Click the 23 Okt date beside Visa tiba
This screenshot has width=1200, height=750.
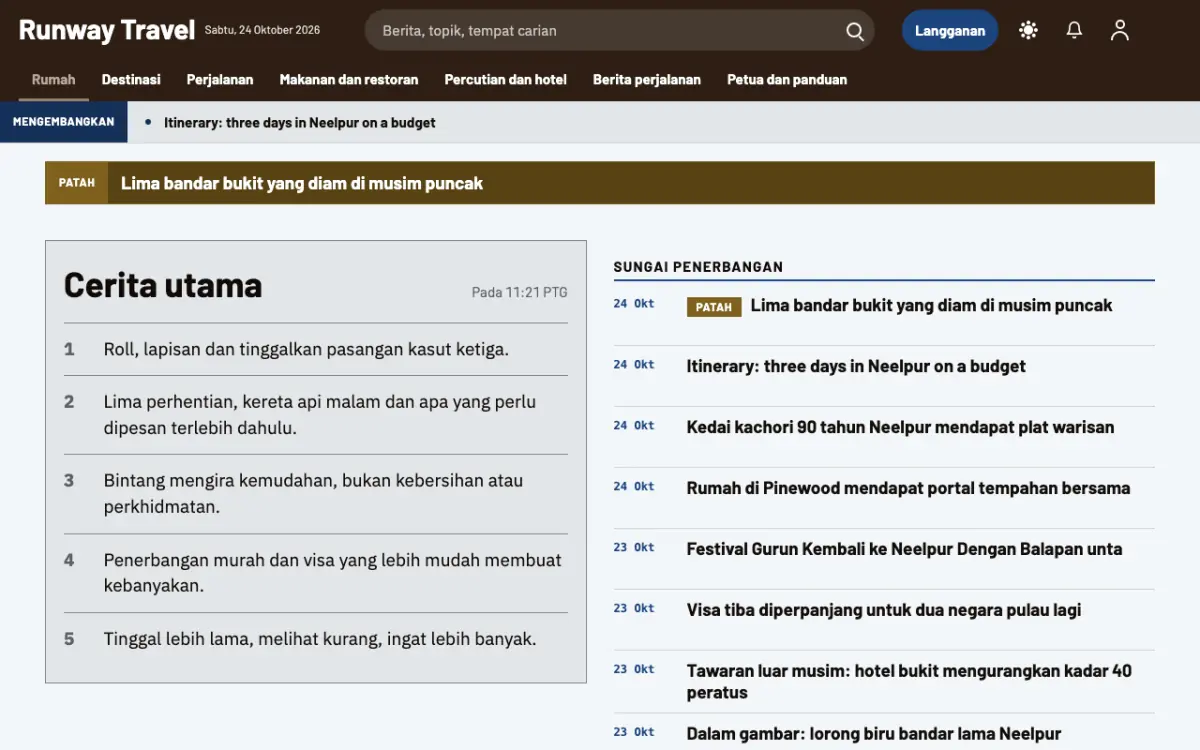pos(634,609)
